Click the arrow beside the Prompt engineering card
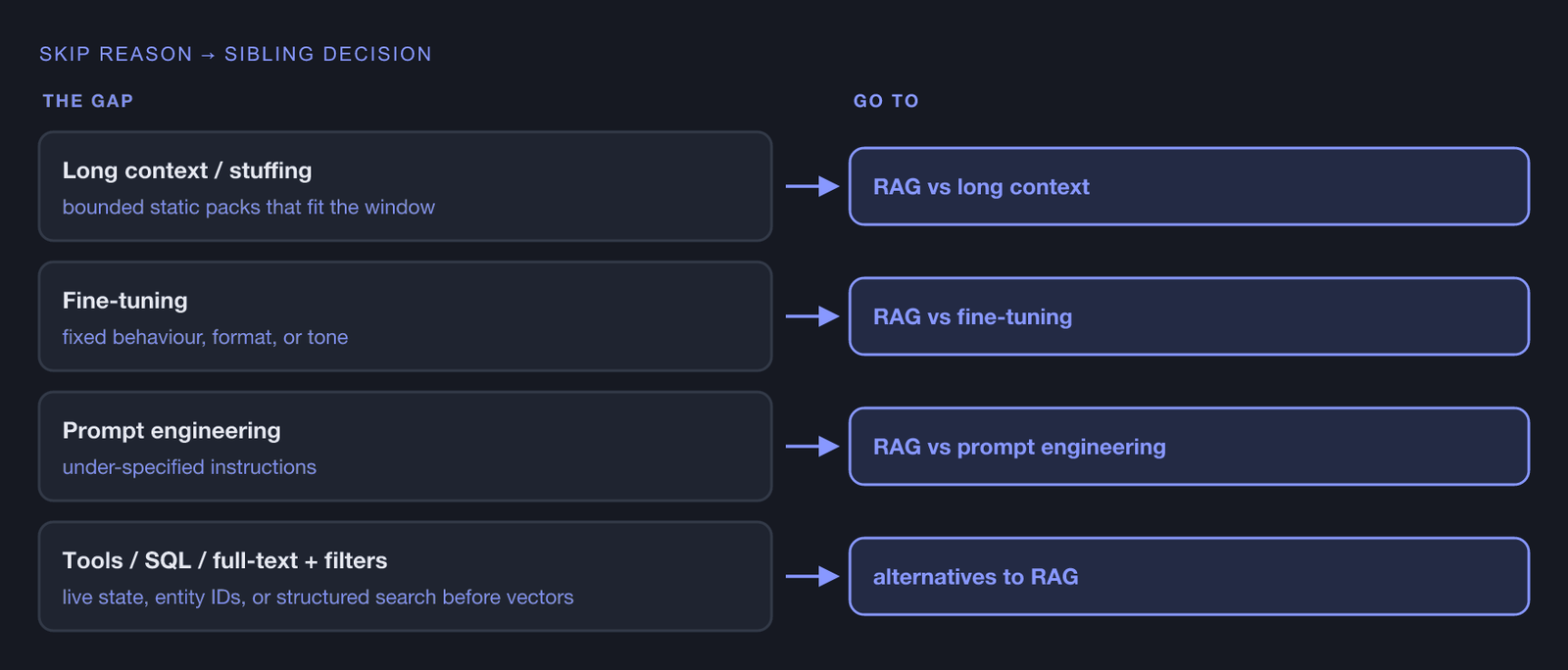 (x=812, y=447)
